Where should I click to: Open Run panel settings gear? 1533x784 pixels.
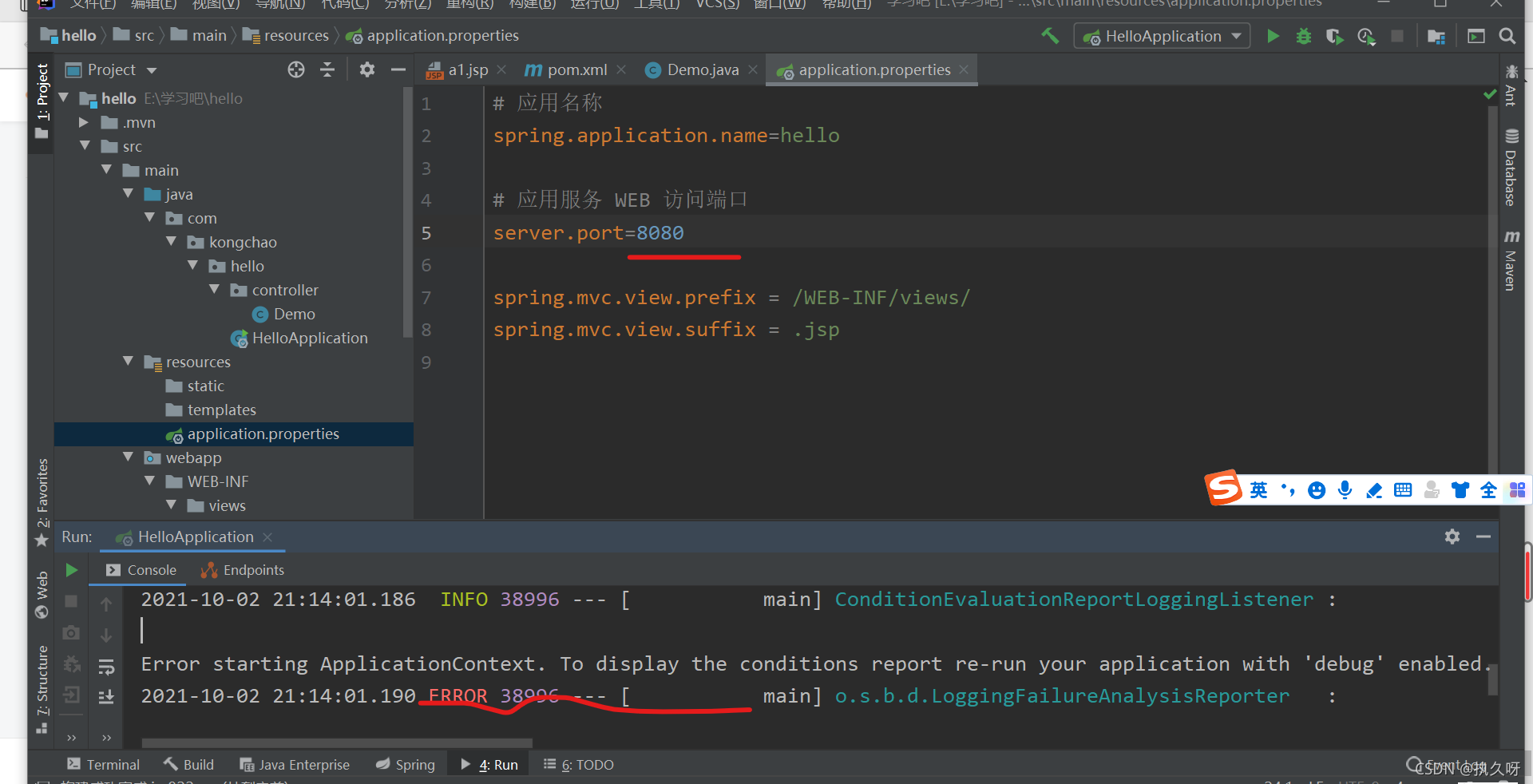coord(1452,537)
